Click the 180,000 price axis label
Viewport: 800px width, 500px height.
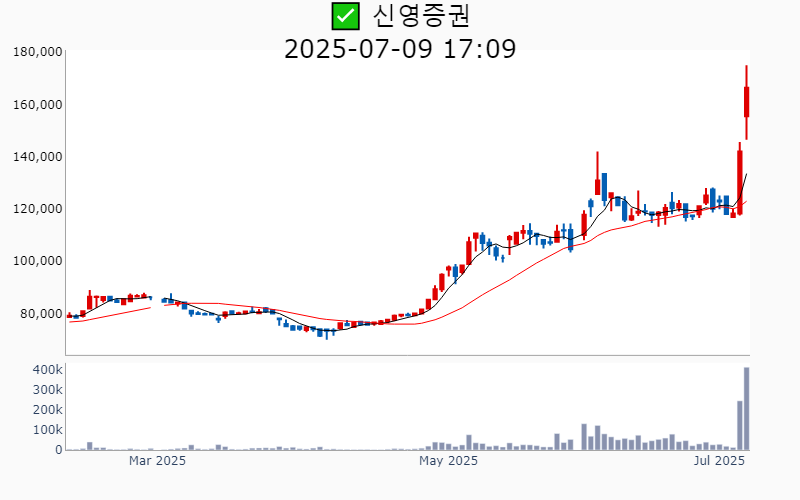pos(38,52)
